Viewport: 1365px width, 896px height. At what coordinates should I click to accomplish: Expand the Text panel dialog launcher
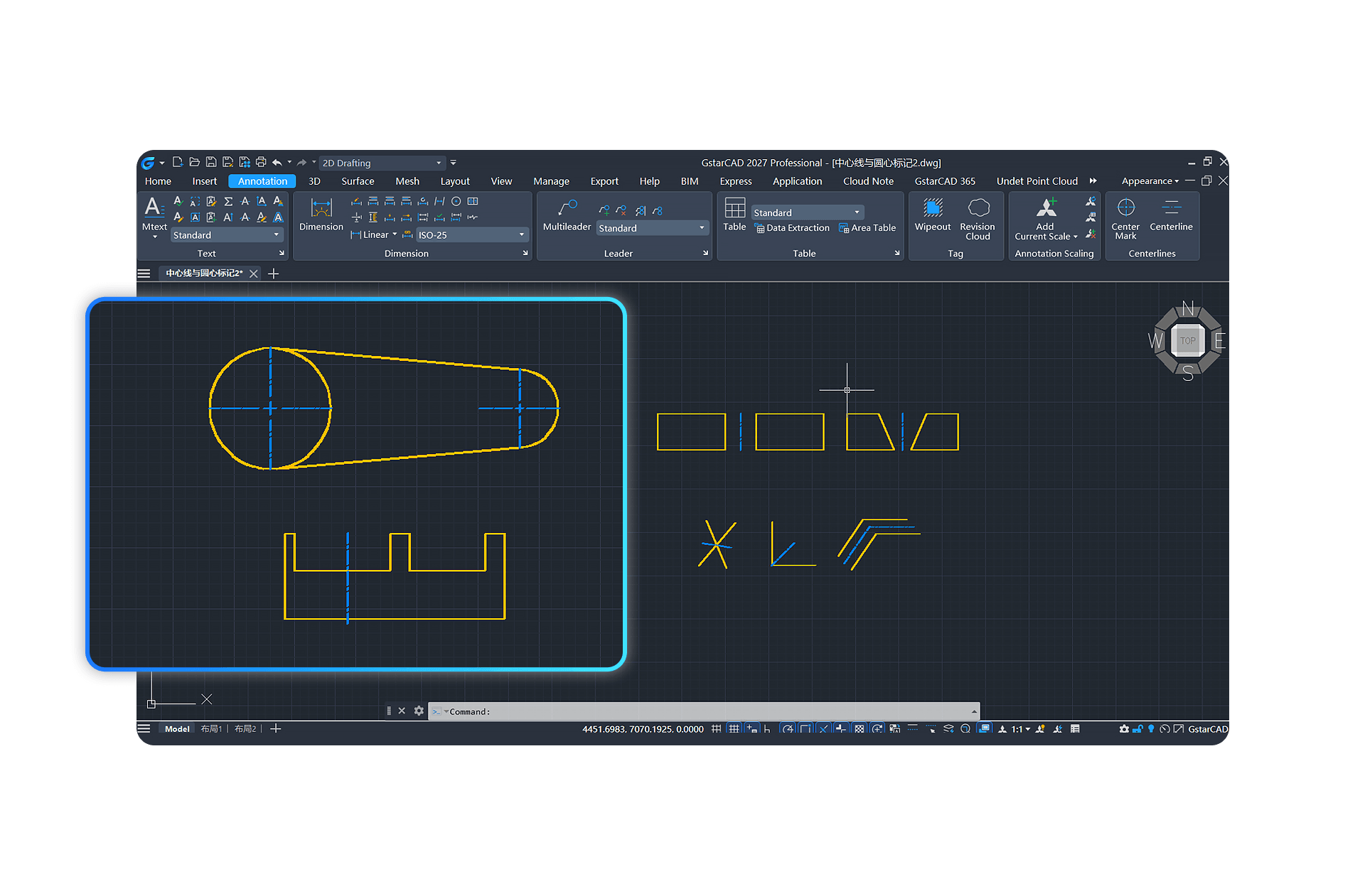pyautogui.click(x=282, y=253)
